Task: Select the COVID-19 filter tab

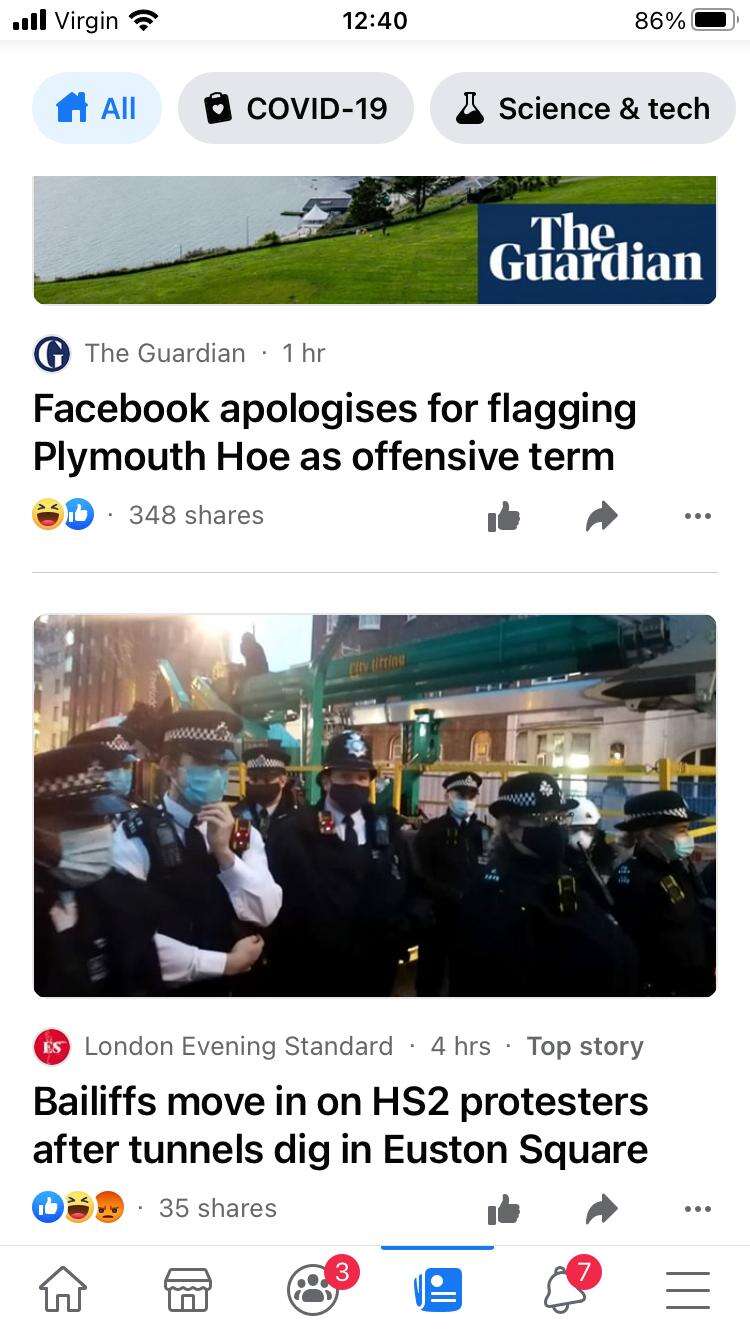Action: pyautogui.click(x=296, y=108)
